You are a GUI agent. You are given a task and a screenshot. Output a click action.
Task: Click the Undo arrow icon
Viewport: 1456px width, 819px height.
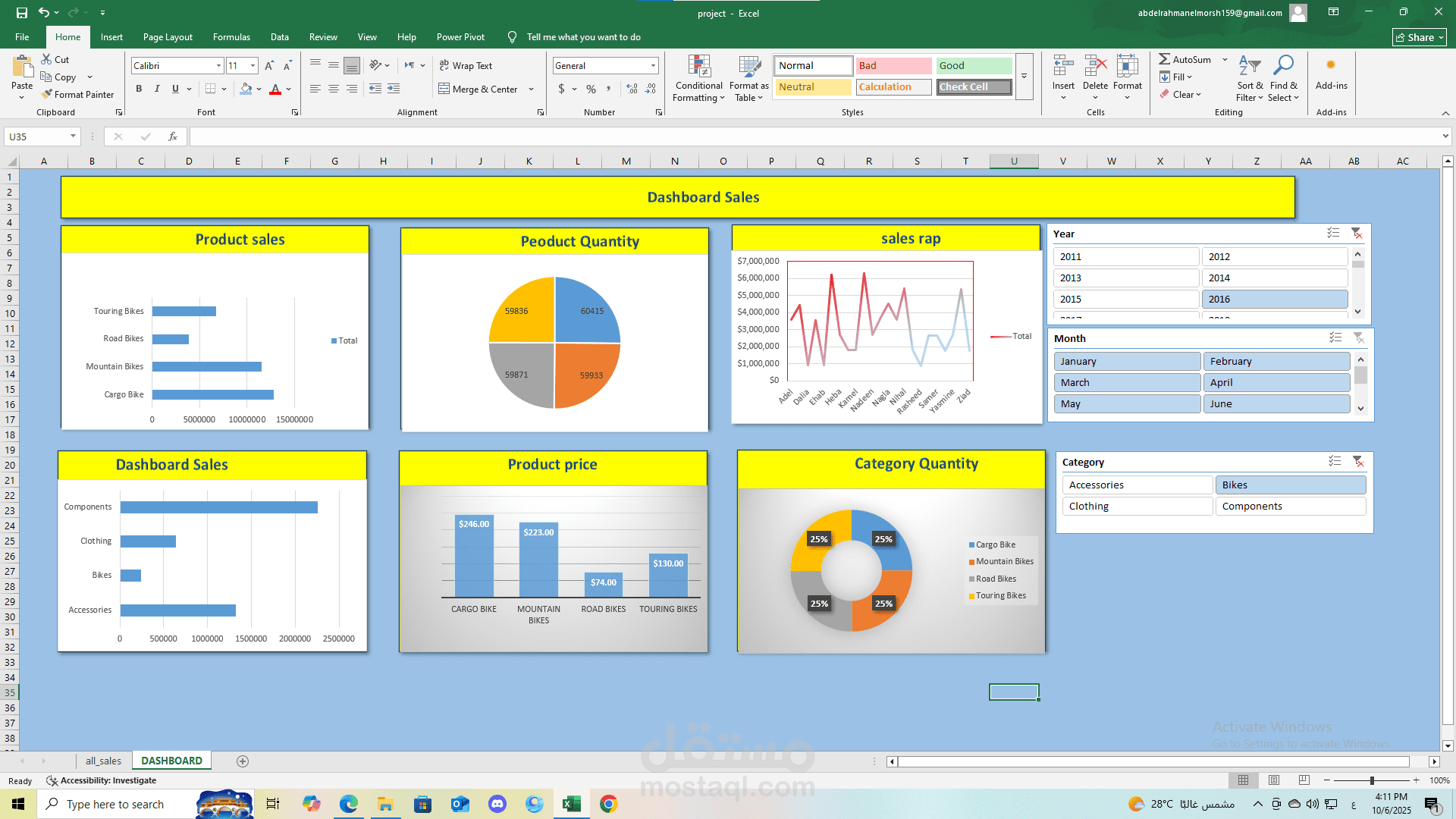click(x=44, y=13)
